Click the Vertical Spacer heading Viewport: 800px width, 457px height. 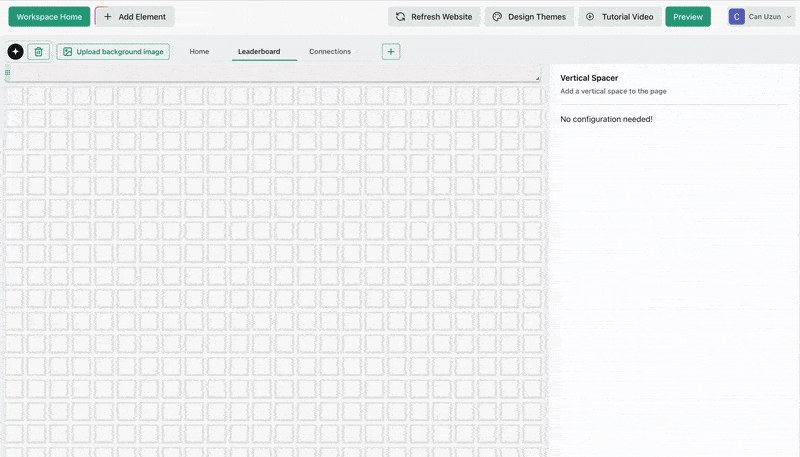[589, 78]
